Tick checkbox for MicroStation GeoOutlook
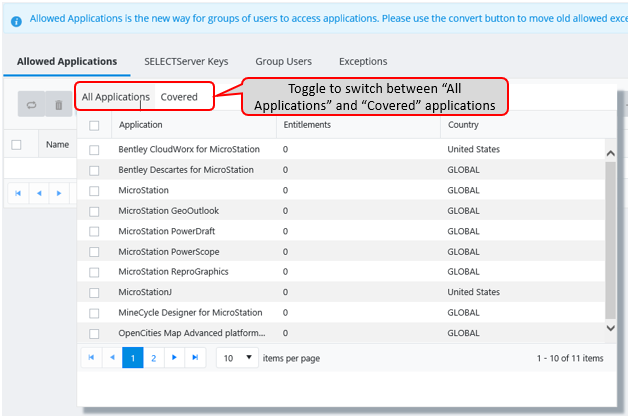Viewport: 630px width, 418px height. click(94, 211)
